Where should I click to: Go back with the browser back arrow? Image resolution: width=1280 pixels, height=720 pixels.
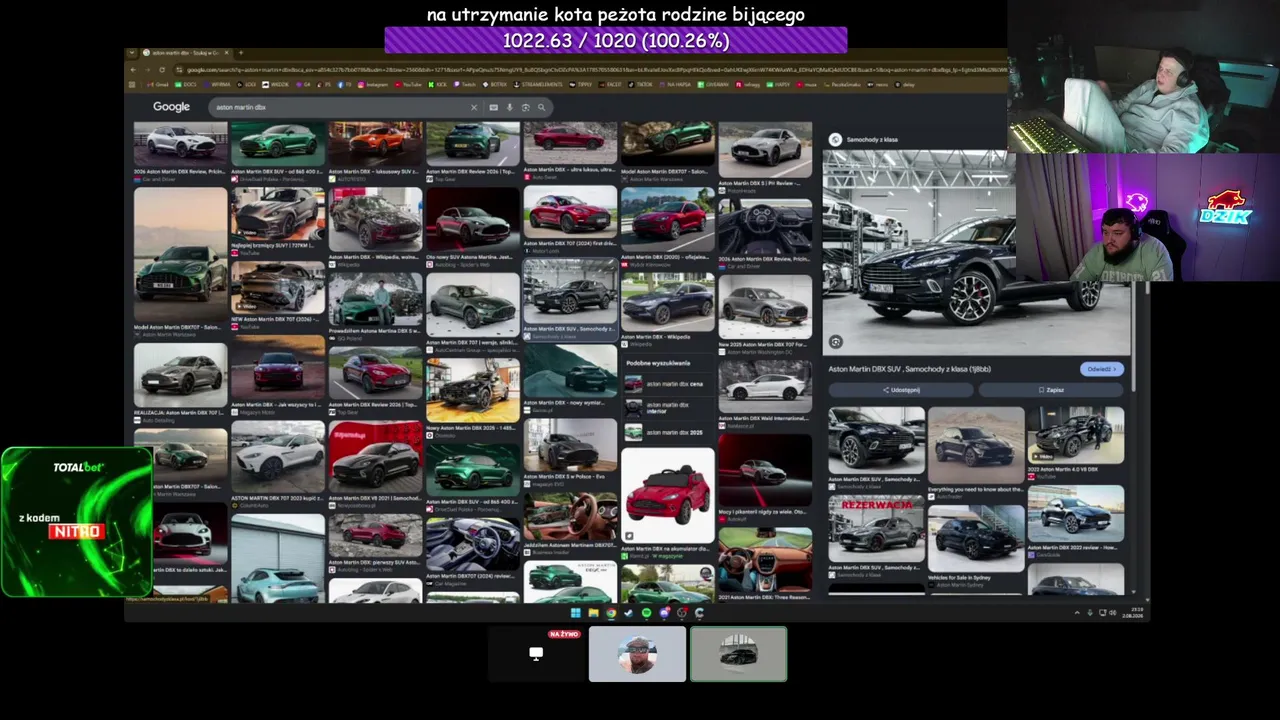coord(134,70)
